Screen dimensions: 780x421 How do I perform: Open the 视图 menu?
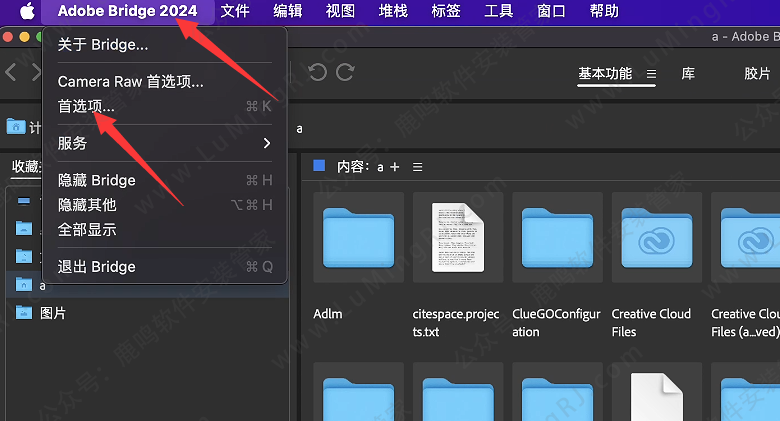tap(340, 11)
